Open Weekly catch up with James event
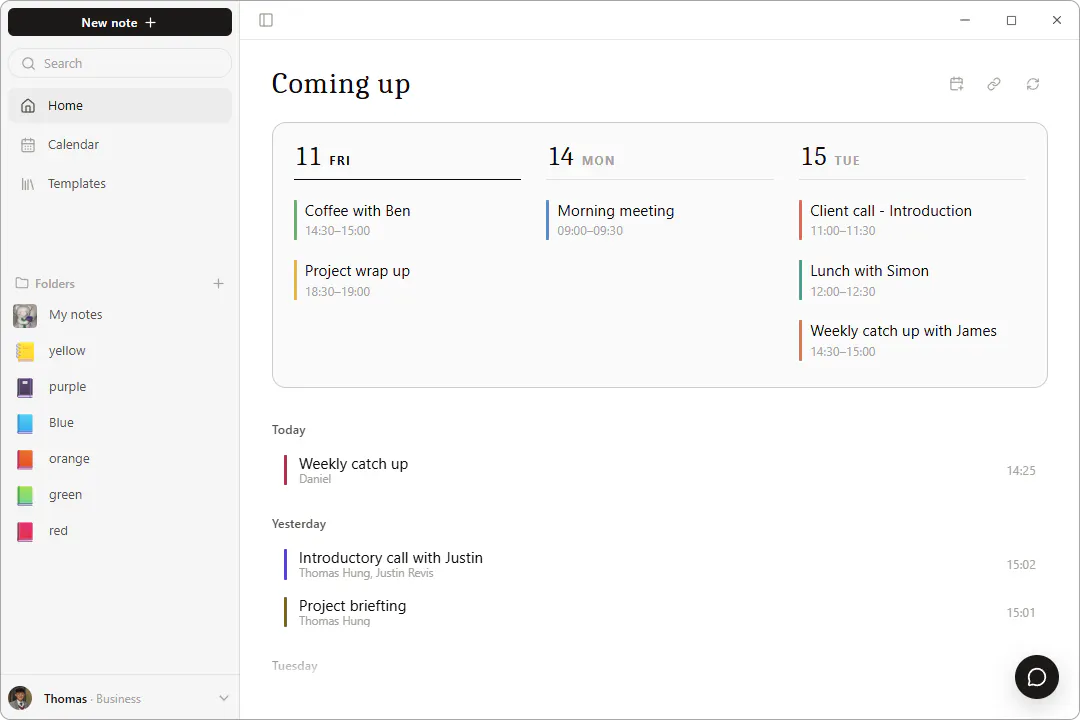The width and height of the screenshot is (1080, 720). [912, 340]
